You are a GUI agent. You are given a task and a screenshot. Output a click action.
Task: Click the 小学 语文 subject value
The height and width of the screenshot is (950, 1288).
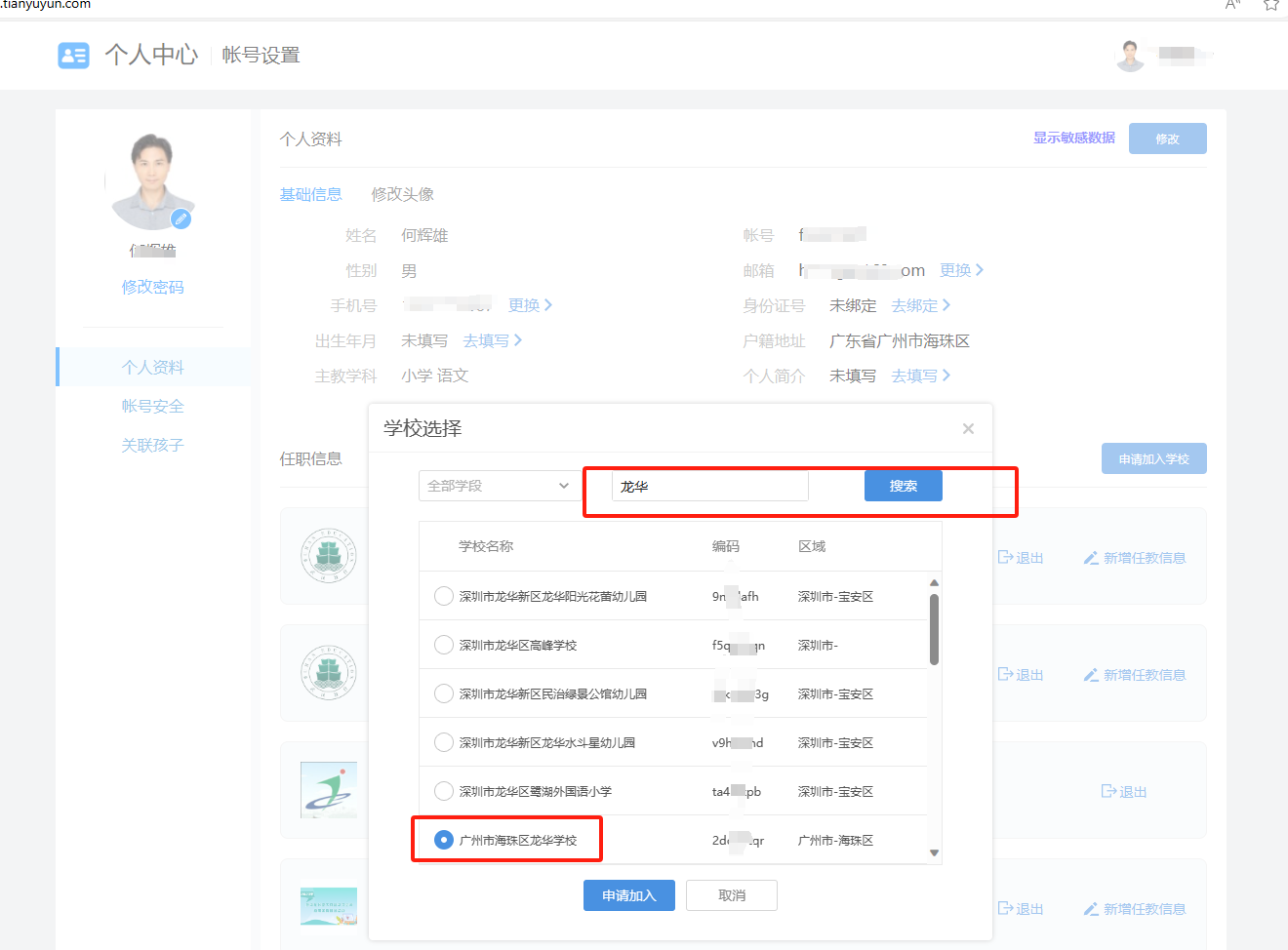[x=435, y=376]
